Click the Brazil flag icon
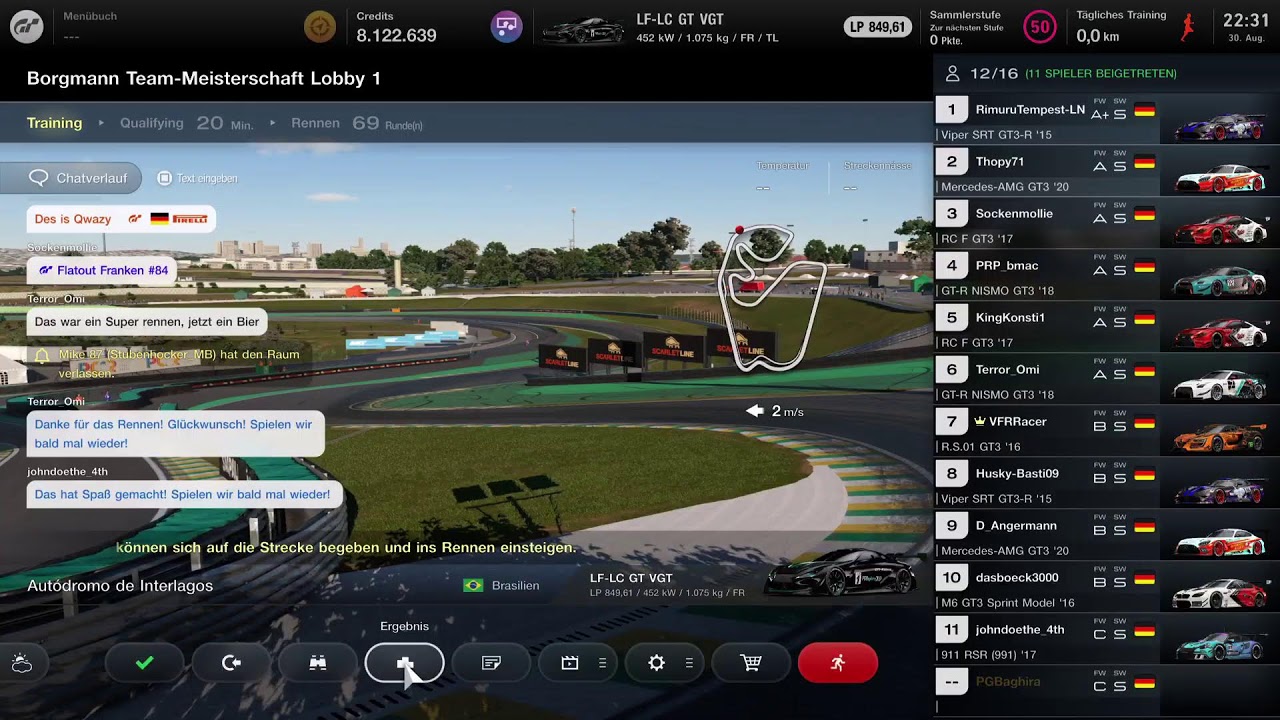1280x720 pixels. pyautogui.click(x=473, y=585)
